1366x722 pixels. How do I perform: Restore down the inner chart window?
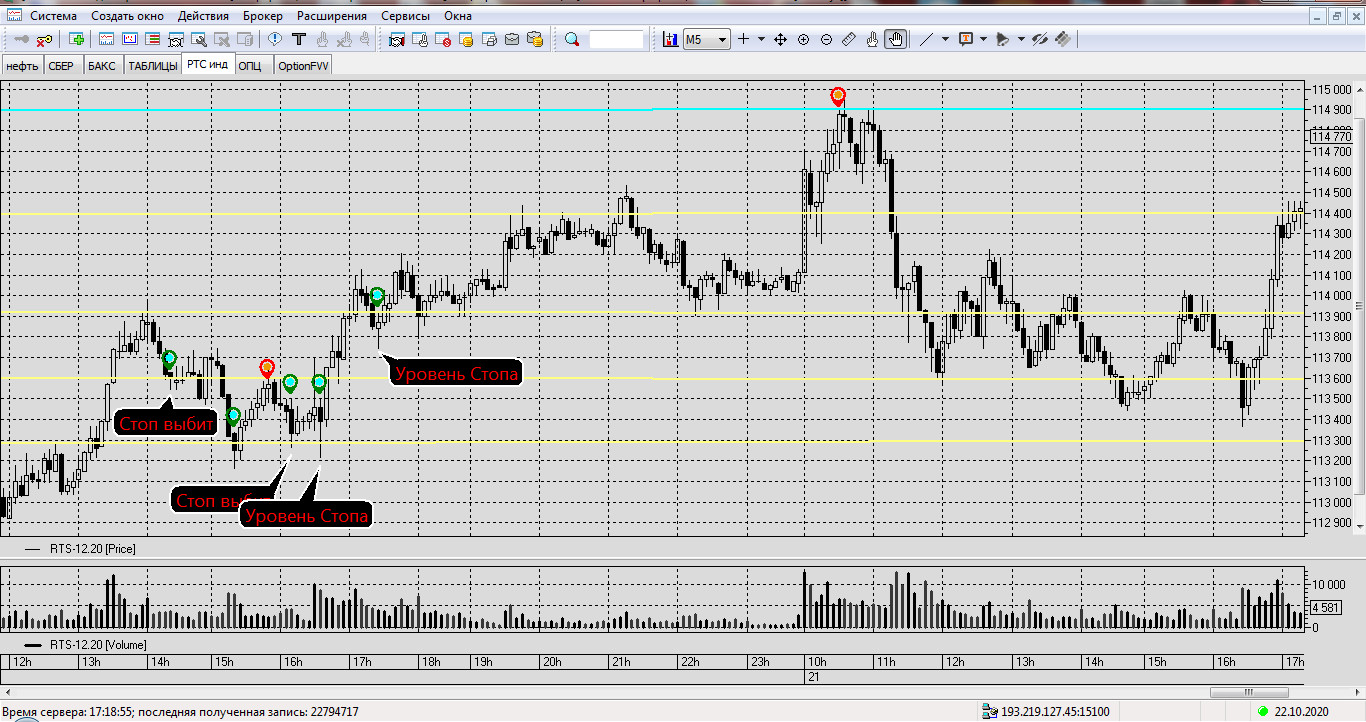(1337, 16)
